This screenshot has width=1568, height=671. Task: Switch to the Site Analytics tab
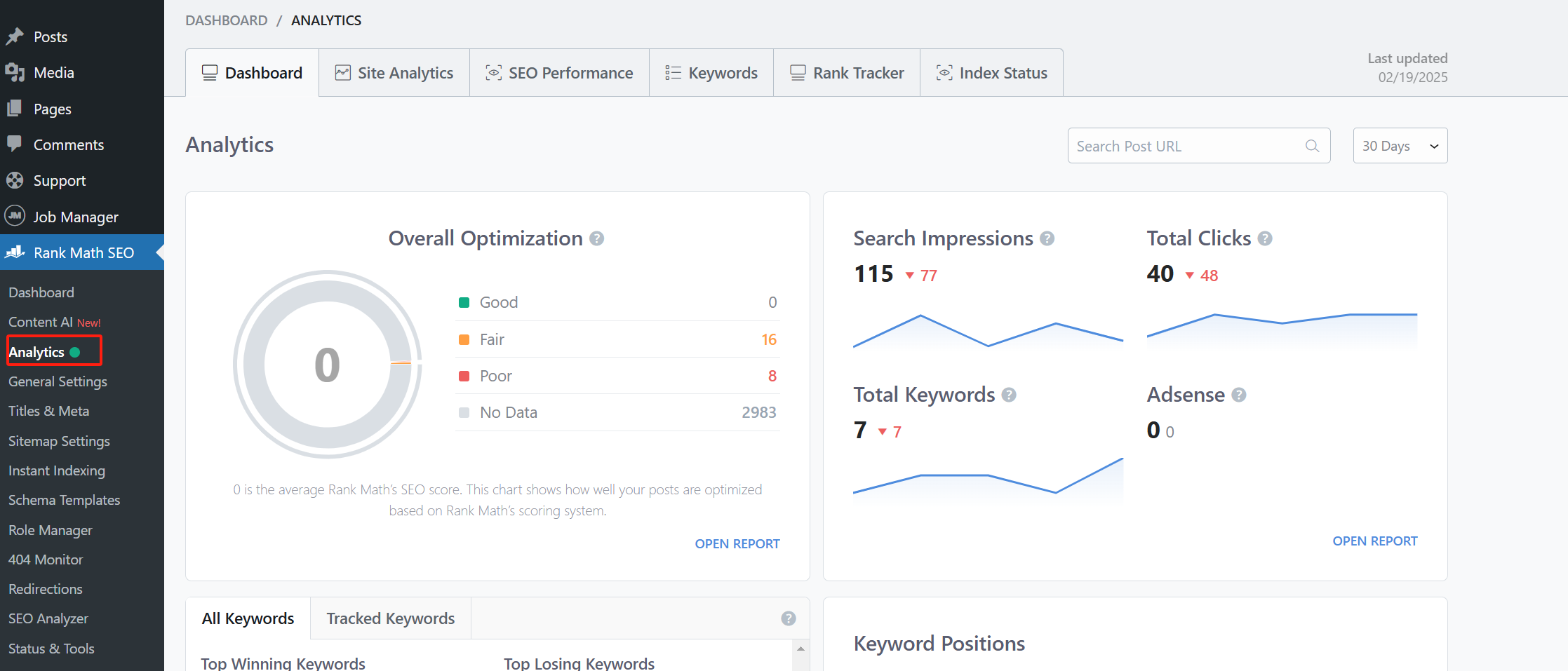pyautogui.click(x=394, y=73)
